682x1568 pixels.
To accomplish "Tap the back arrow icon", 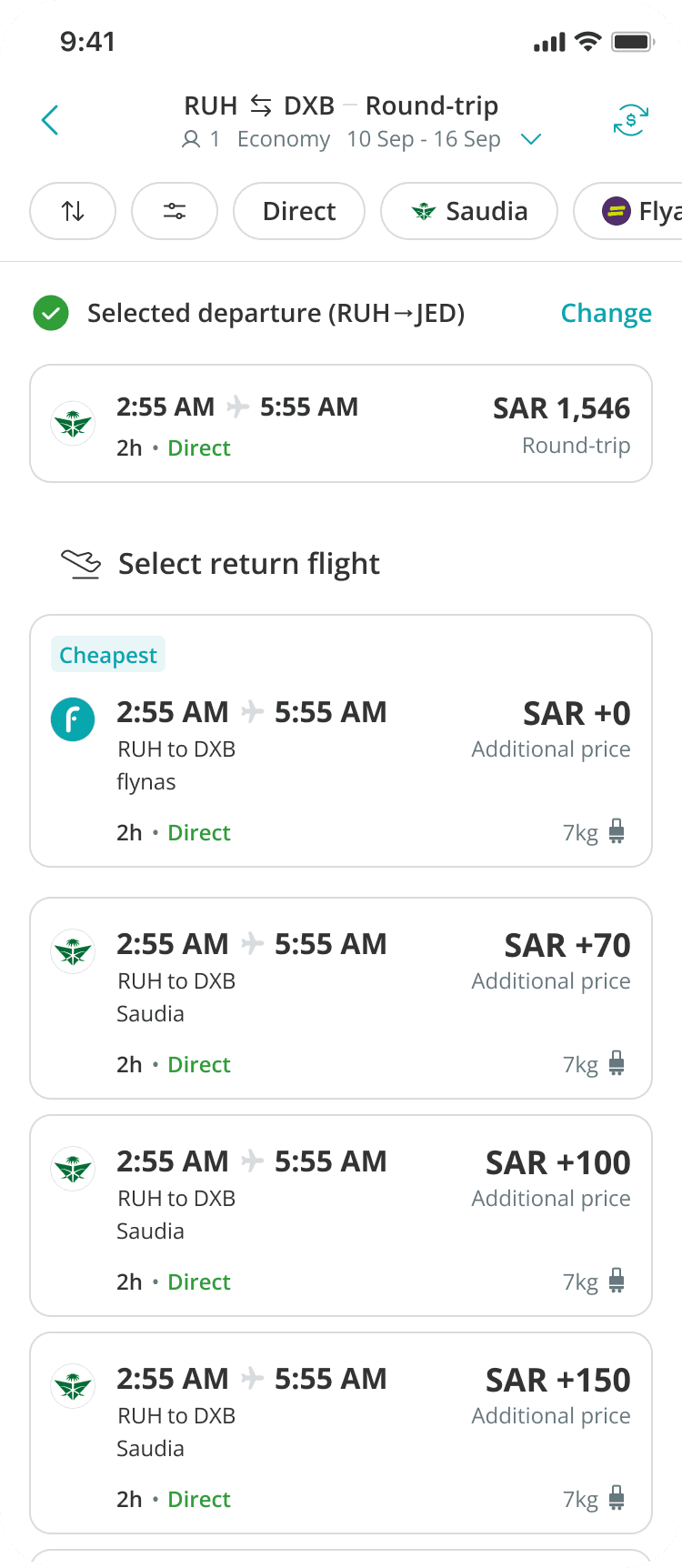I will pyautogui.click(x=50, y=120).
